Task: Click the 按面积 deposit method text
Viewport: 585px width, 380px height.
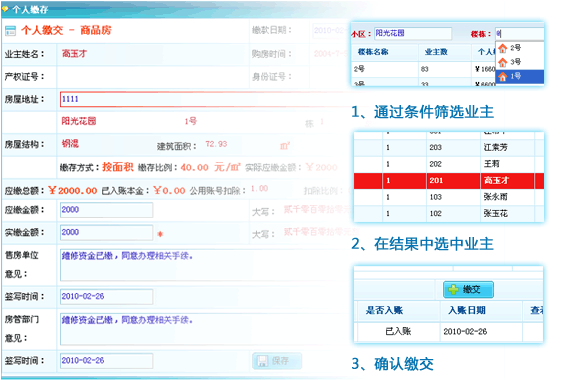Action: 118,167
